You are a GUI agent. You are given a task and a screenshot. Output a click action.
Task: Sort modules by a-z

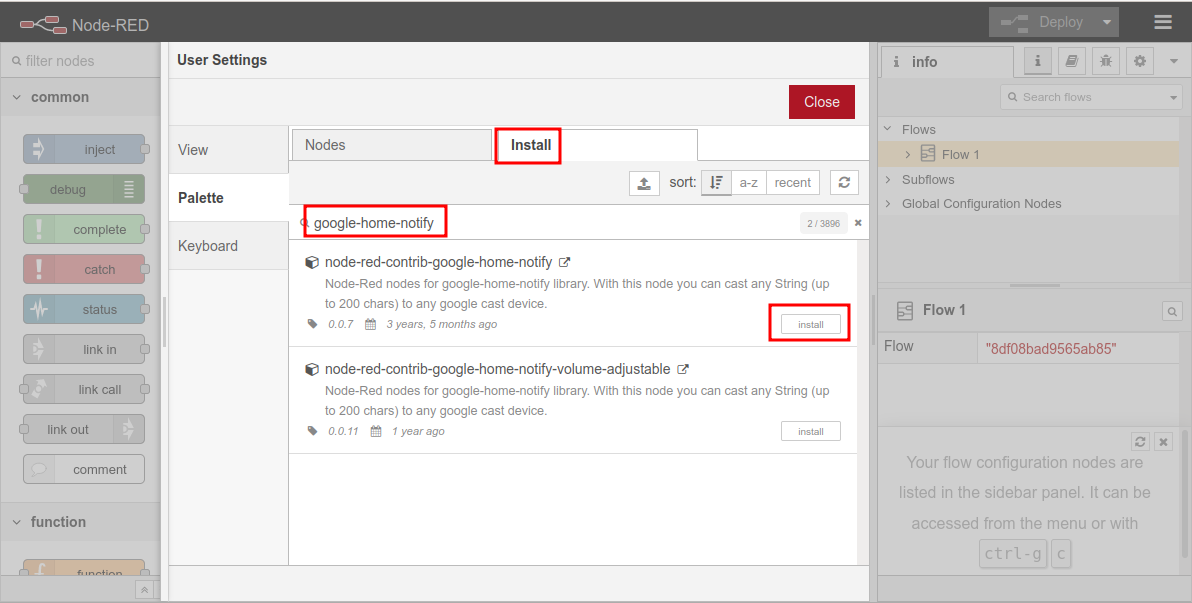[x=748, y=183]
